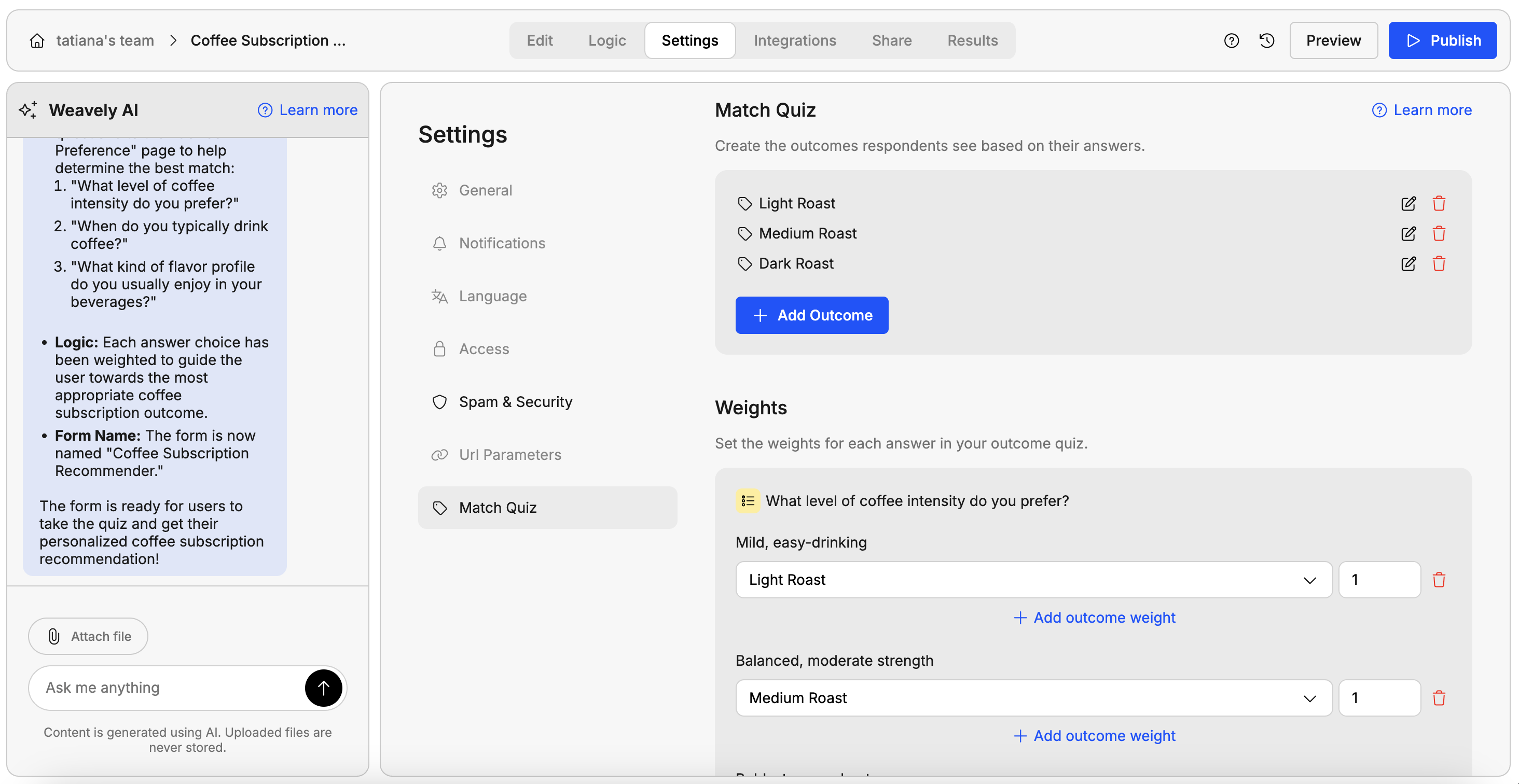The height and width of the screenshot is (784, 1519).
Task: Open General settings section
Action: [547, 190]
